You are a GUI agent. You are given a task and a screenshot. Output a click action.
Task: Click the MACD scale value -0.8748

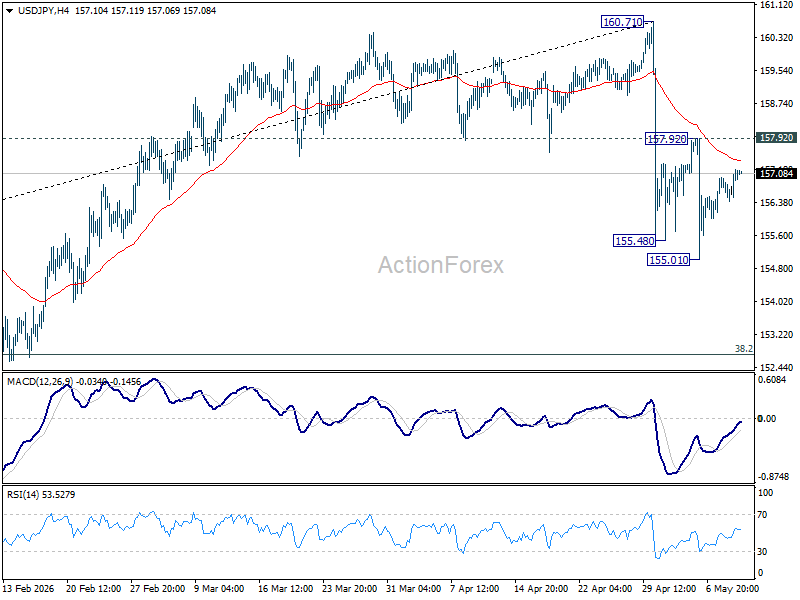(773, 477)
